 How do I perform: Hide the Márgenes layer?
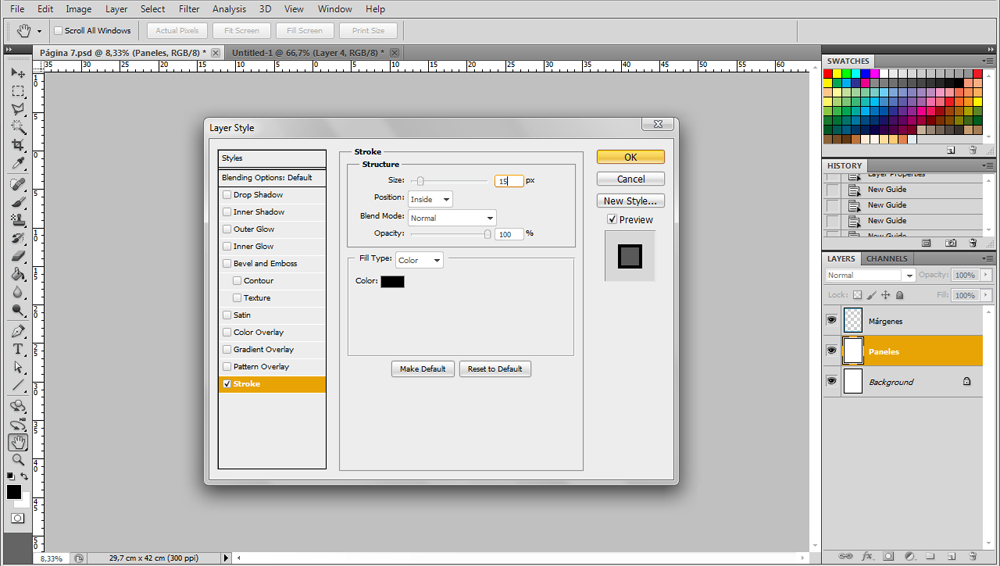point(831,320)
